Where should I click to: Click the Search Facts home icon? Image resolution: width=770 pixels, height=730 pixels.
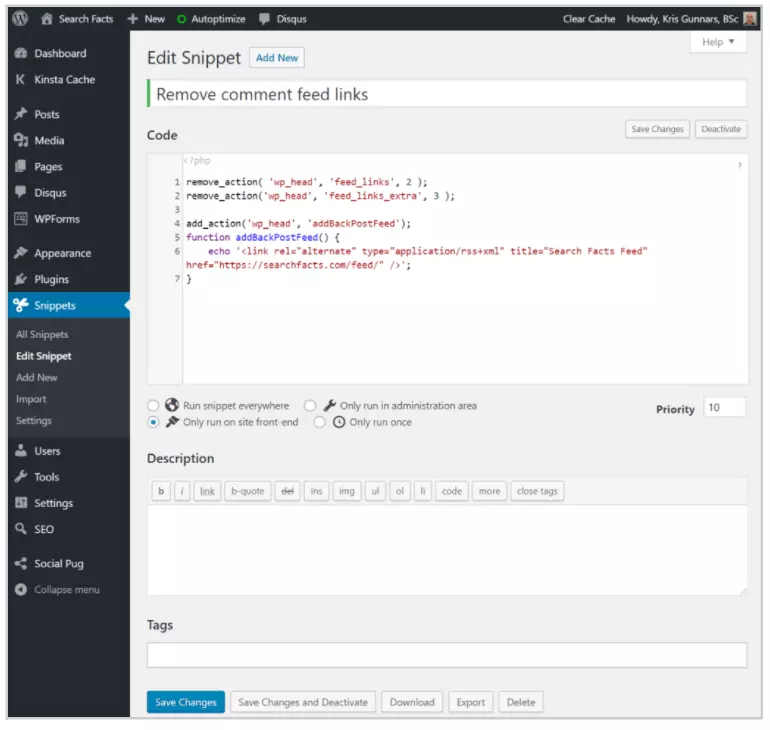[x=47, y=19]
